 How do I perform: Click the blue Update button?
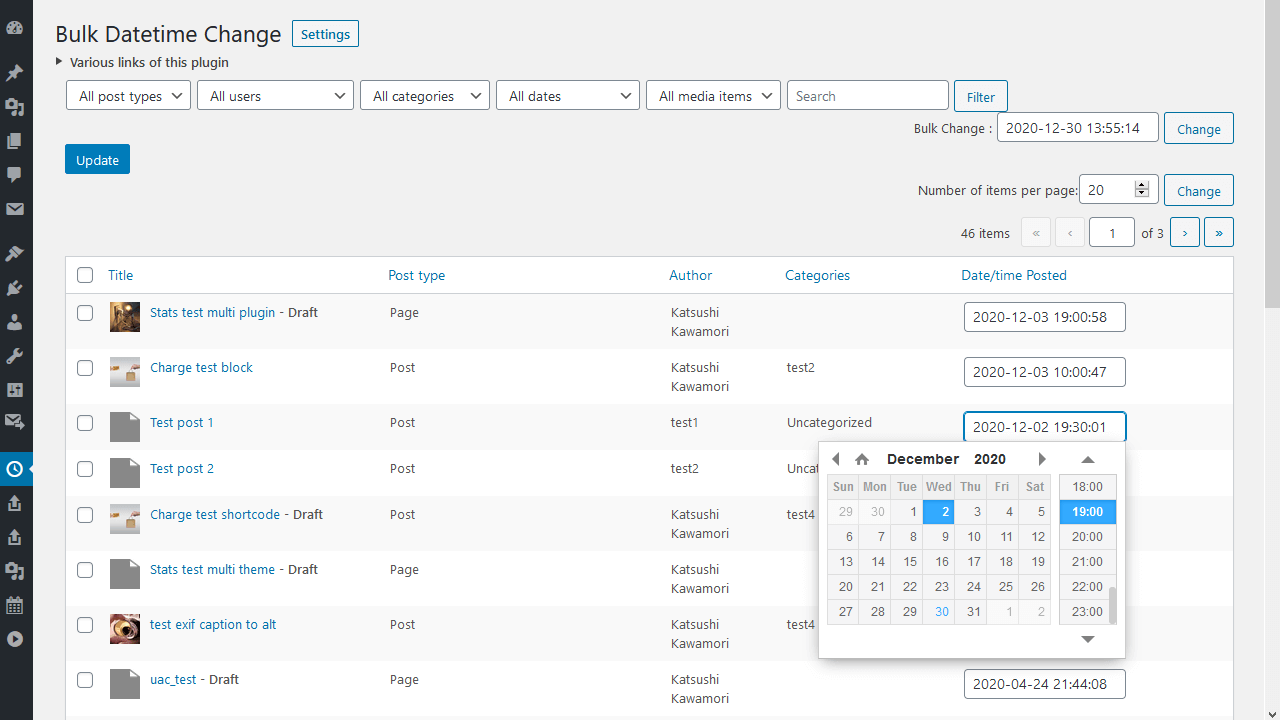97,159
